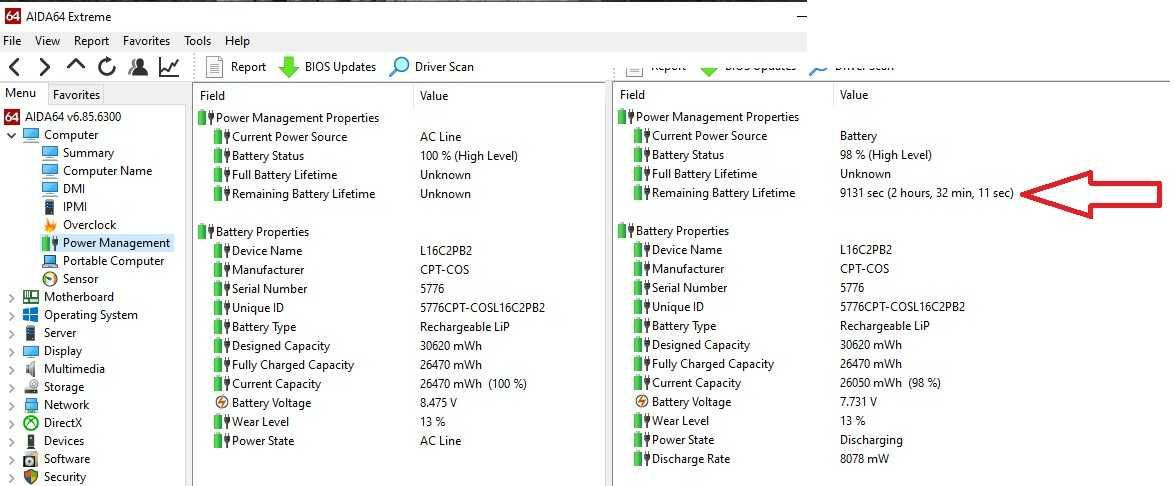Select "8.475 V" Battery Voltage value
Image resolution: width=1175 pixels, height=486 pixels.
tap(438, 403)
